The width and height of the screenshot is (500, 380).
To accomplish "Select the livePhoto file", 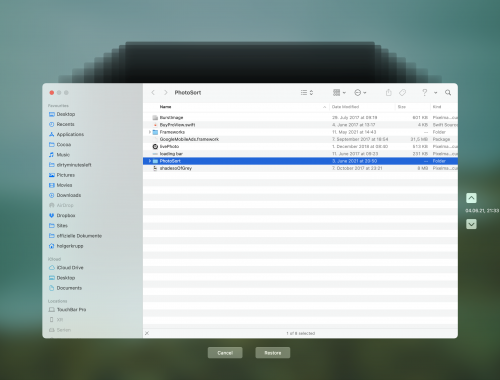I will [300, 147].
